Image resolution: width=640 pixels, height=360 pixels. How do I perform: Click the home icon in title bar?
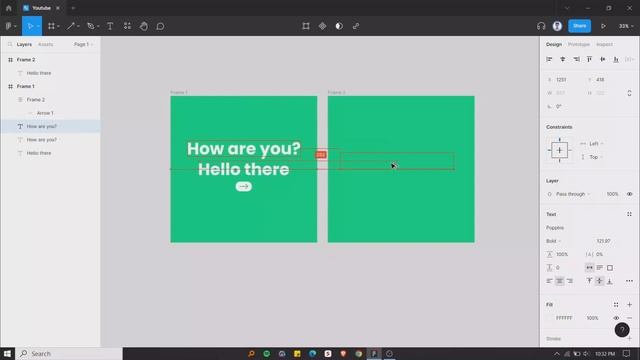[9, 8]
